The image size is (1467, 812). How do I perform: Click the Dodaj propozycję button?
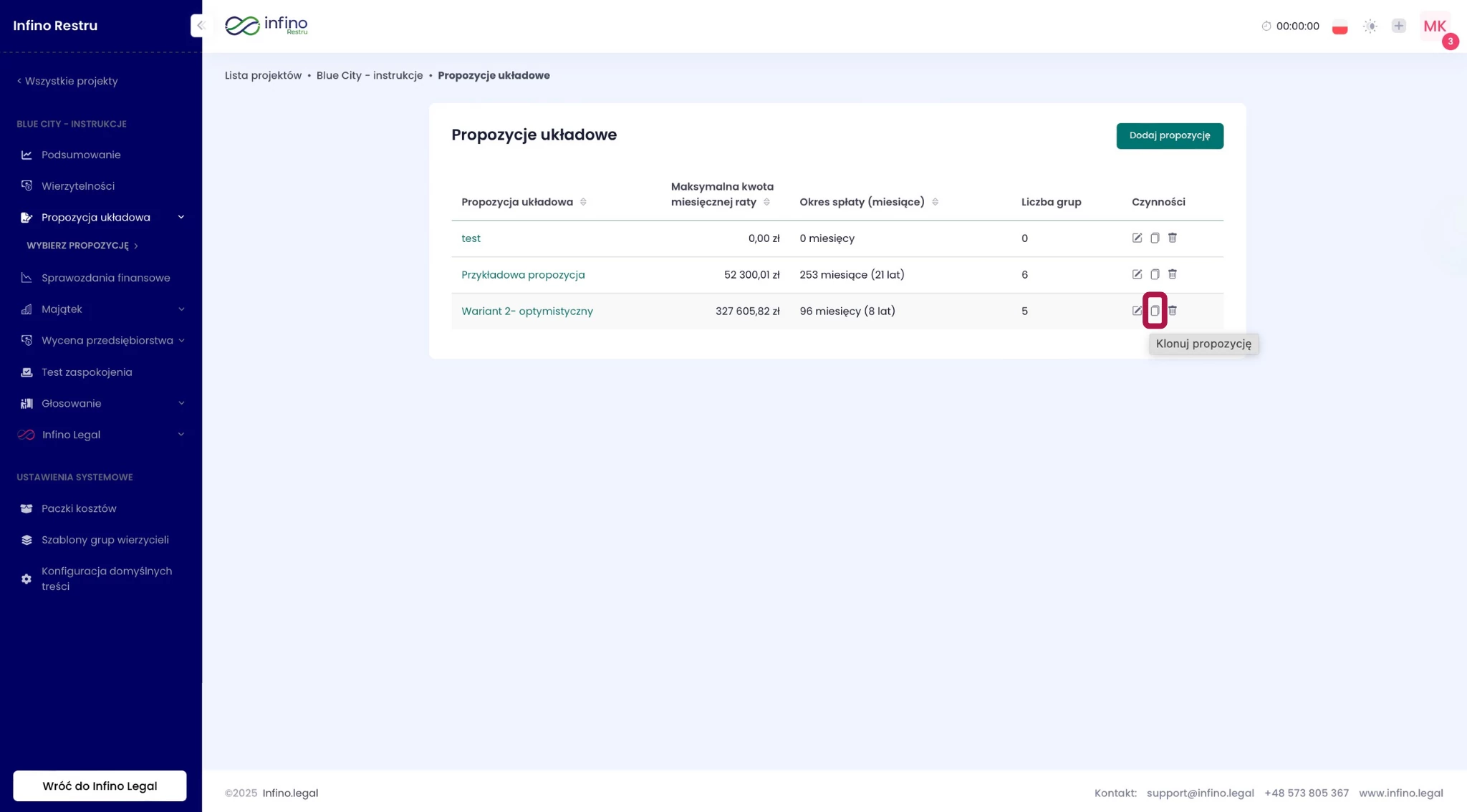[x=1169, y=136]
